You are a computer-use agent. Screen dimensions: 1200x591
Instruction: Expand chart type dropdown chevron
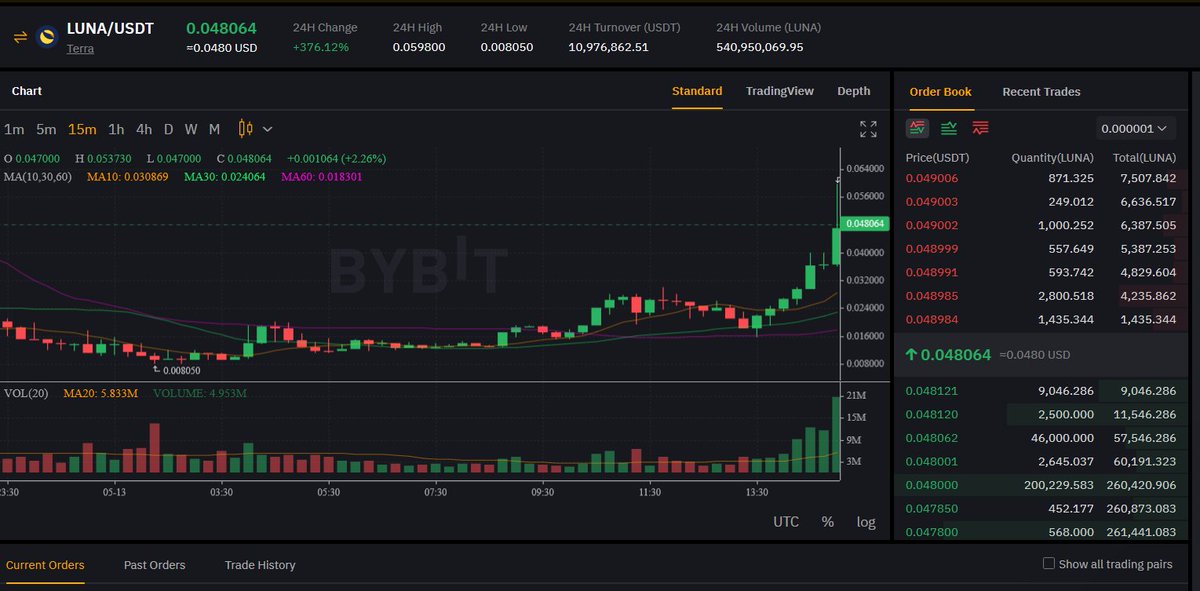pyautogui.click(x=267, y=129)
